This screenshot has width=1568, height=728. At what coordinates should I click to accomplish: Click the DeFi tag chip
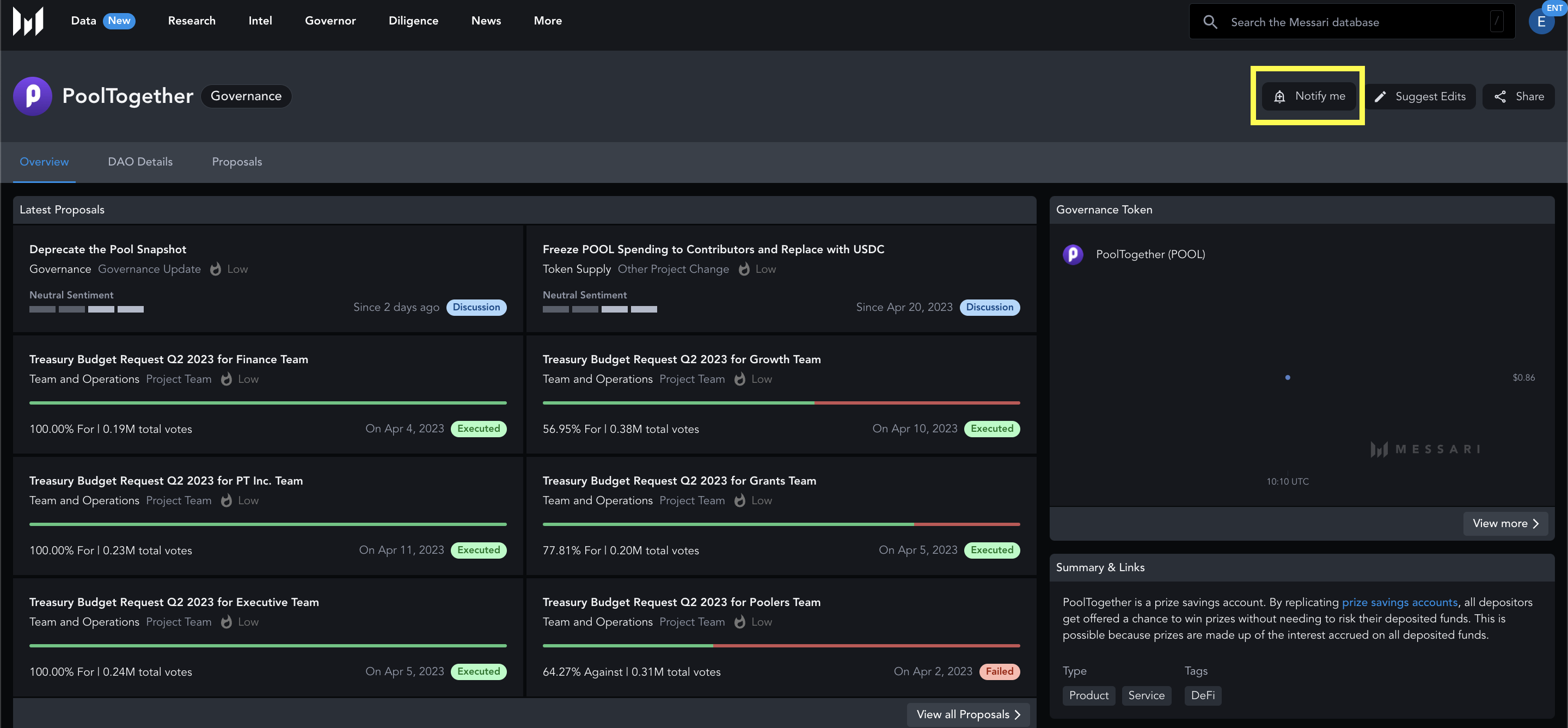coord(1202,695)
